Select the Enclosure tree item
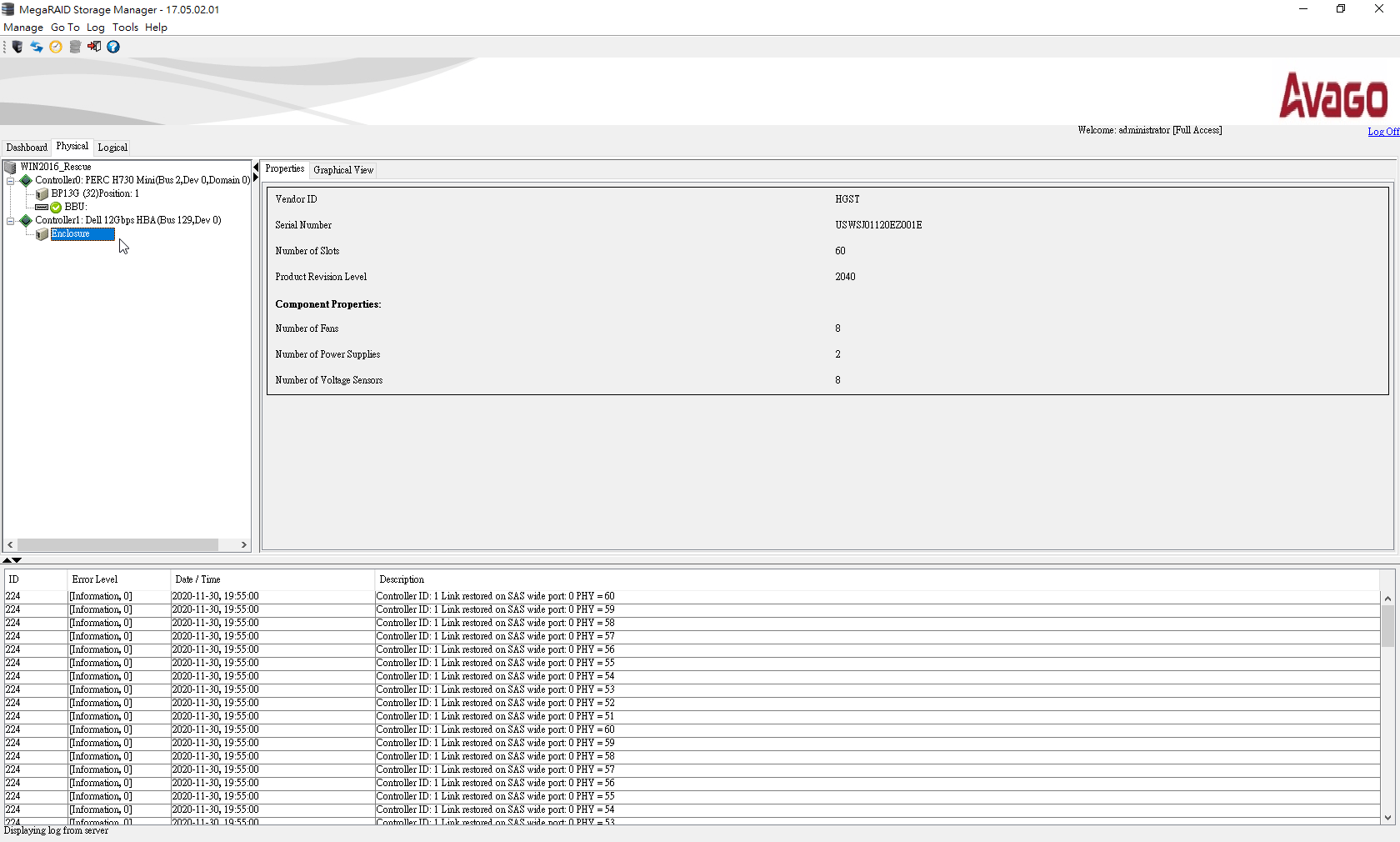The width and height of the screenshot is (1400, 842). [x=82, y=234]
